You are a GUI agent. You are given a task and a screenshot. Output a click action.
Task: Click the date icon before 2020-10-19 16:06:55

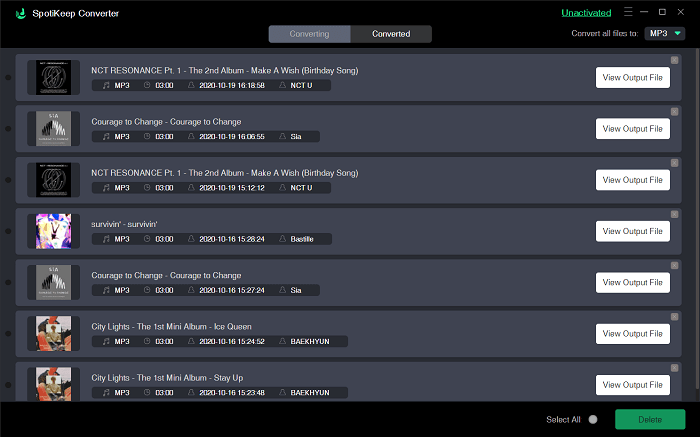[x=191, y=136]
